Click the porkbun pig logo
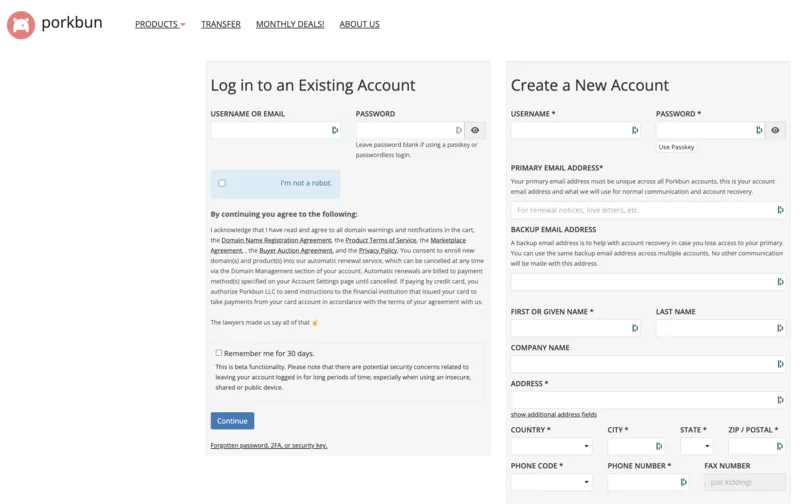 click(x=21, y=24)
